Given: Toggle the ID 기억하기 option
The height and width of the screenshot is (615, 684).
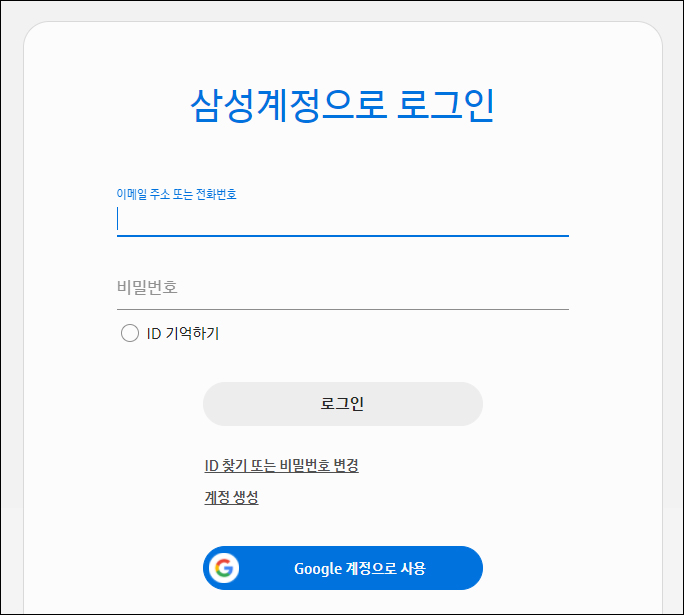Looking at the screenshot, I should (x=130, y=333).
